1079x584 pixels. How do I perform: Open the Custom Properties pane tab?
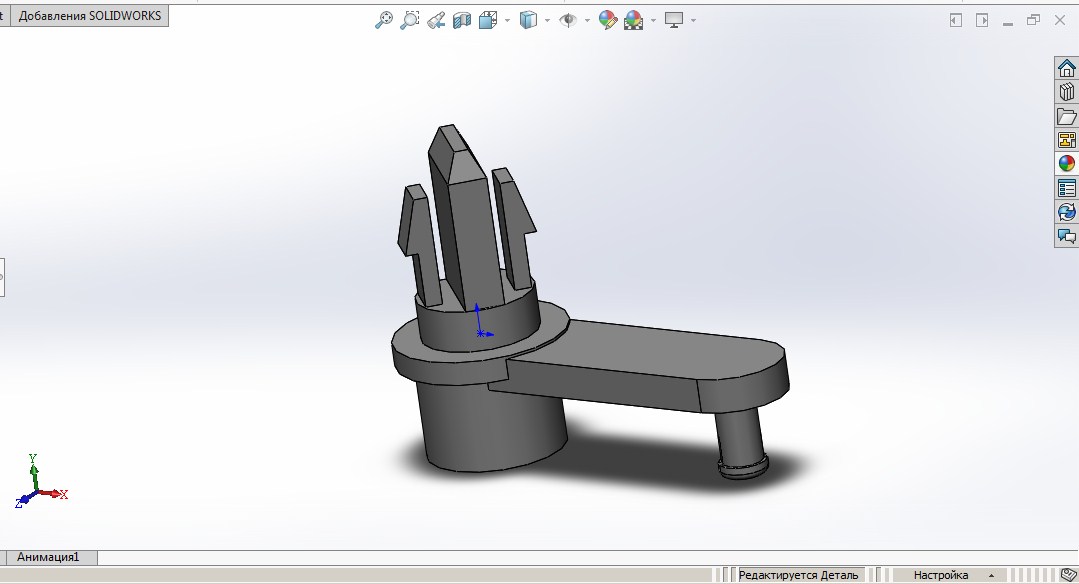pyautogui.click(x=1067, y=188)
